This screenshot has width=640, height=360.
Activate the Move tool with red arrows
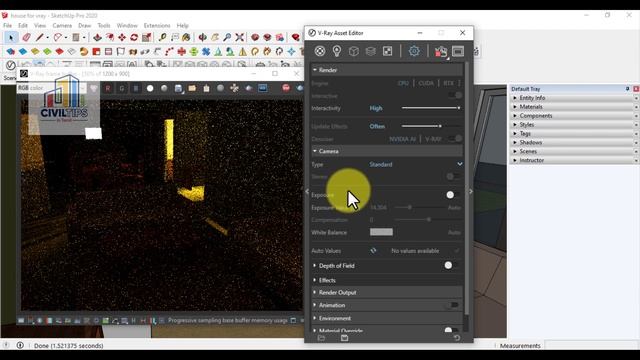pos(122,38)
